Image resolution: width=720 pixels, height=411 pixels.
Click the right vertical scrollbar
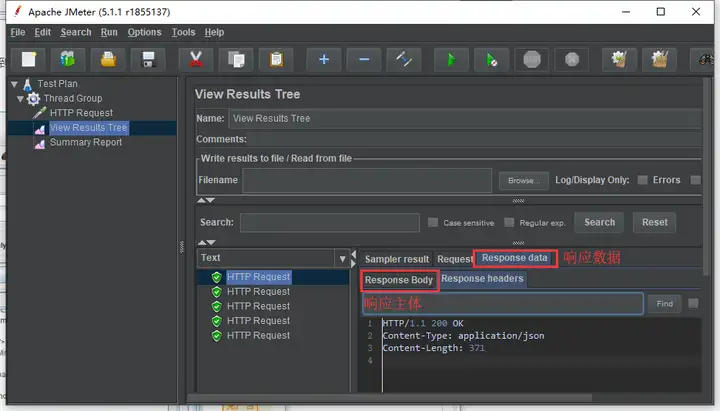[706, 179]
